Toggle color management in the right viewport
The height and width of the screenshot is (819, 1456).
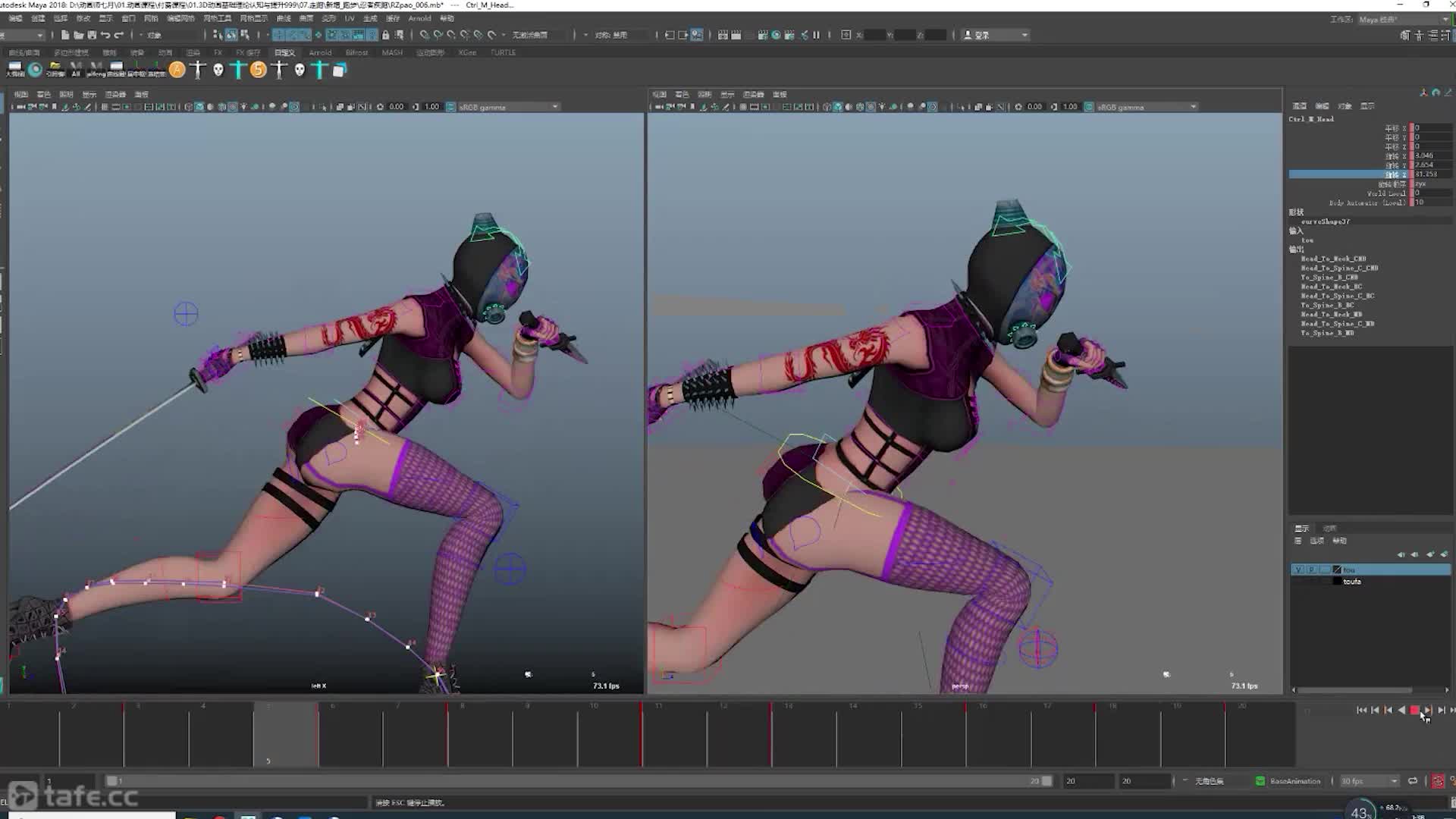pyautogui.click(x=1090, y=107)
